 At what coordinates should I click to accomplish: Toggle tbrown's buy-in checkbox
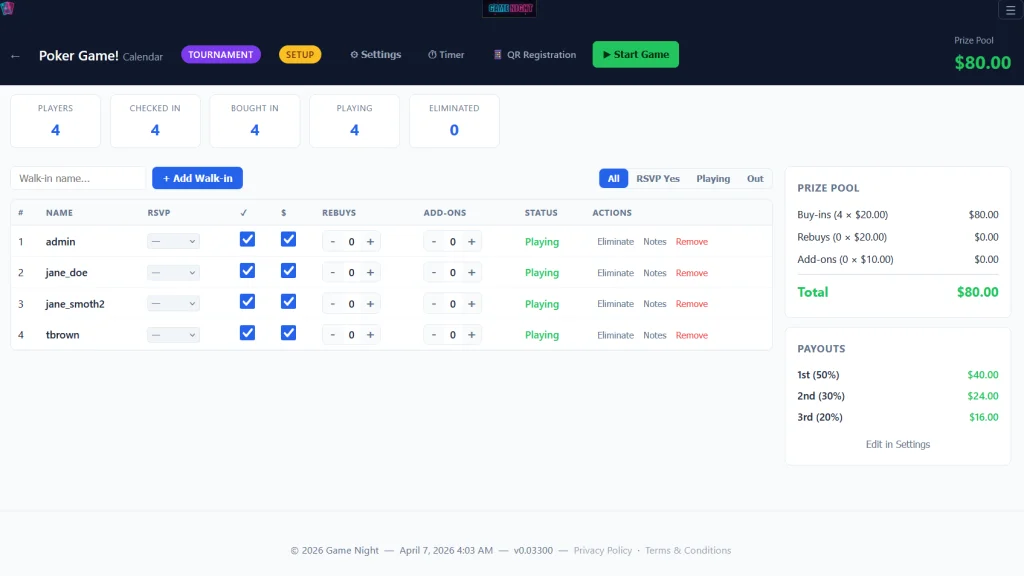[x=288, y=333]
